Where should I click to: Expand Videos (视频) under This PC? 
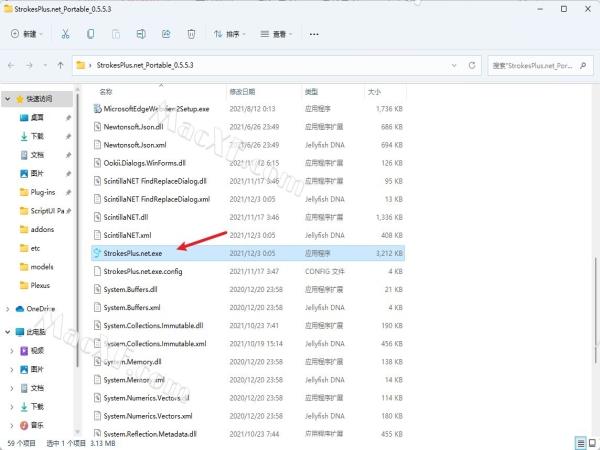pos(12,351)
